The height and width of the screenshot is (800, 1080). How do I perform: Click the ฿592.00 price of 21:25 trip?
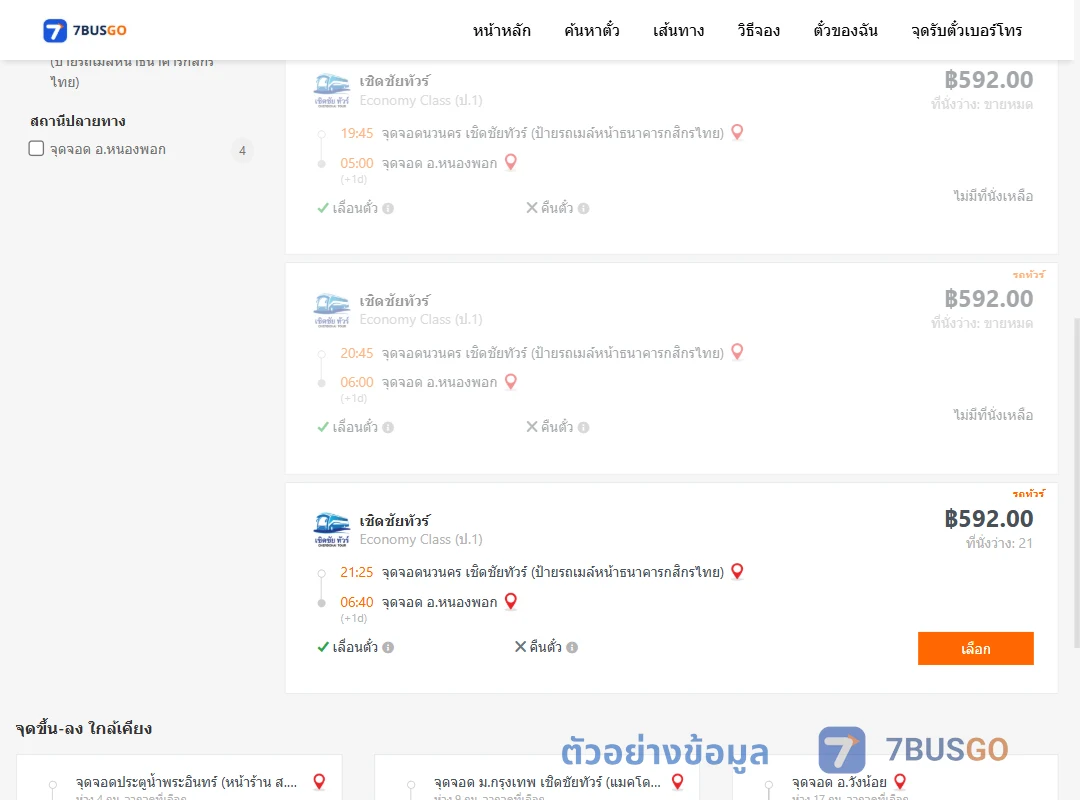point(988,518)
